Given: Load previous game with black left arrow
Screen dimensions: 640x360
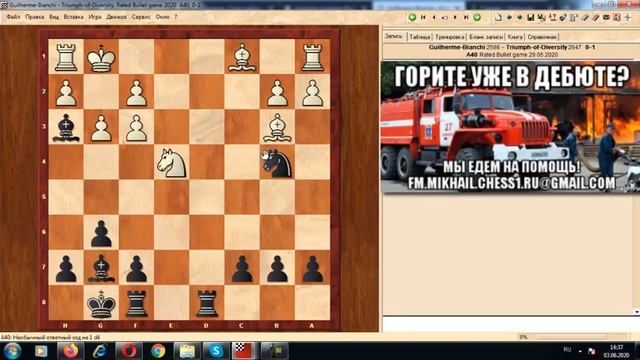Looking at the screenshot, I should [509, 17].
